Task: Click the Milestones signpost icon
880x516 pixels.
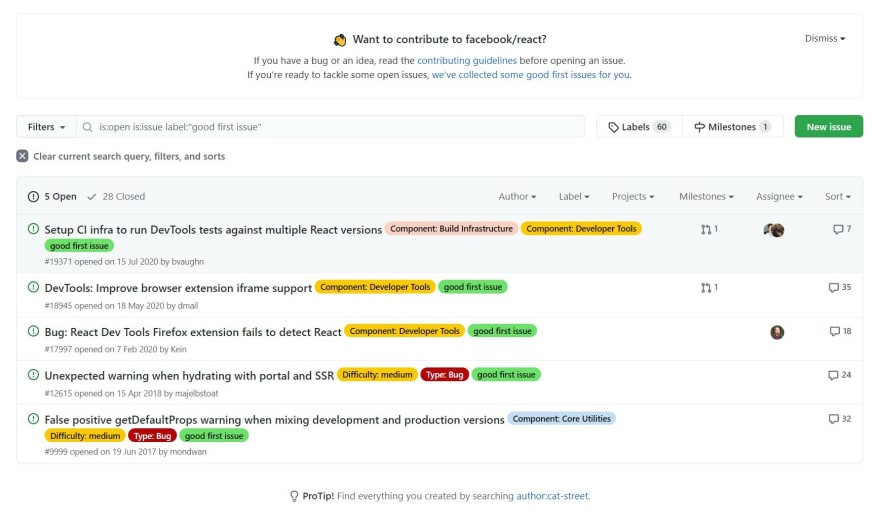Action: pyautogui.click(x=699, y=127)
